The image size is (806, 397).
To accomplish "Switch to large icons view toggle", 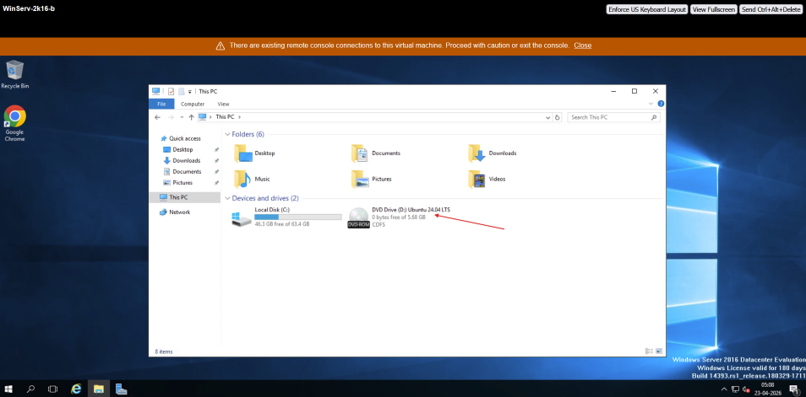I will 658,351.
